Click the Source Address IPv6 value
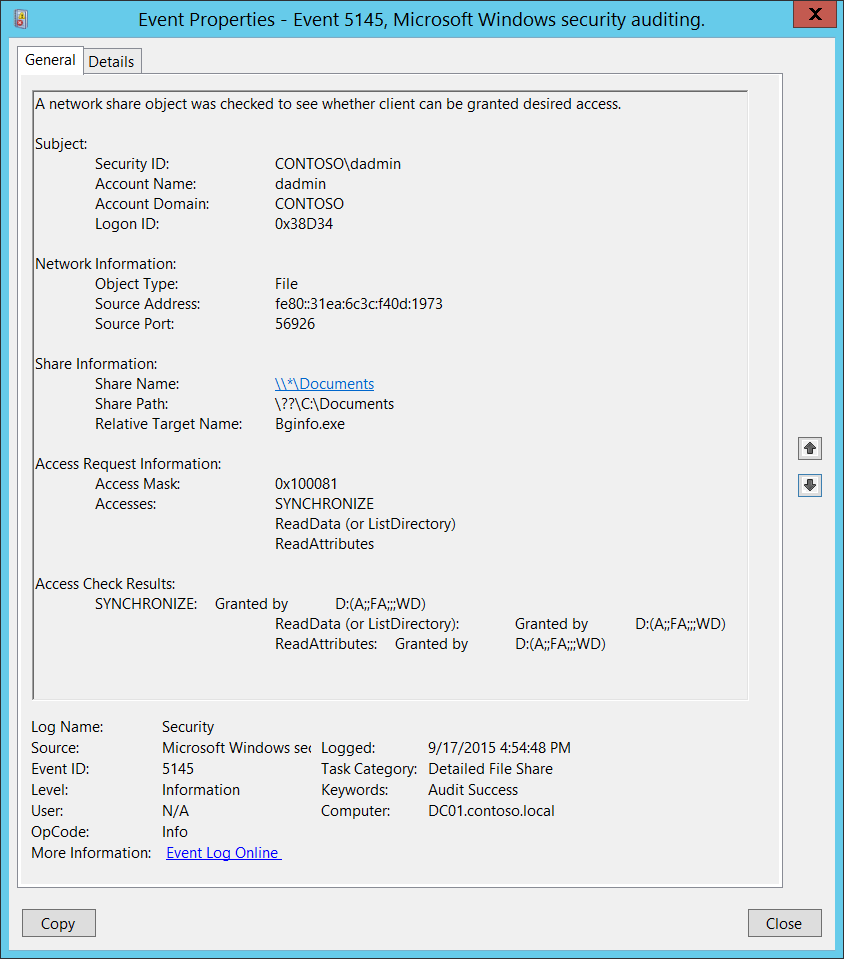 point(358,304)
